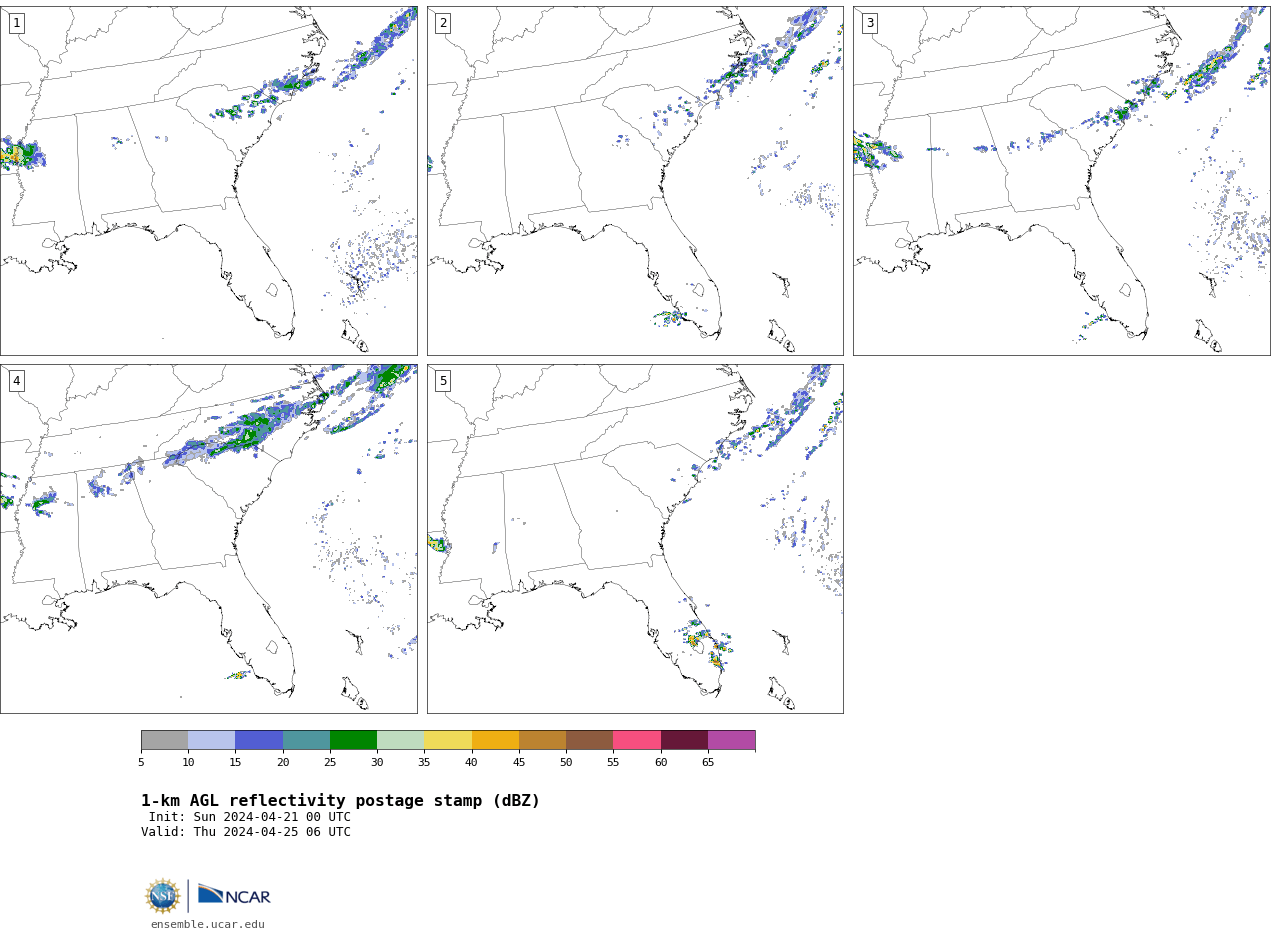Click the colorbar tick label 40
This screenshot has height=936, width=1280.
[472, 763]
